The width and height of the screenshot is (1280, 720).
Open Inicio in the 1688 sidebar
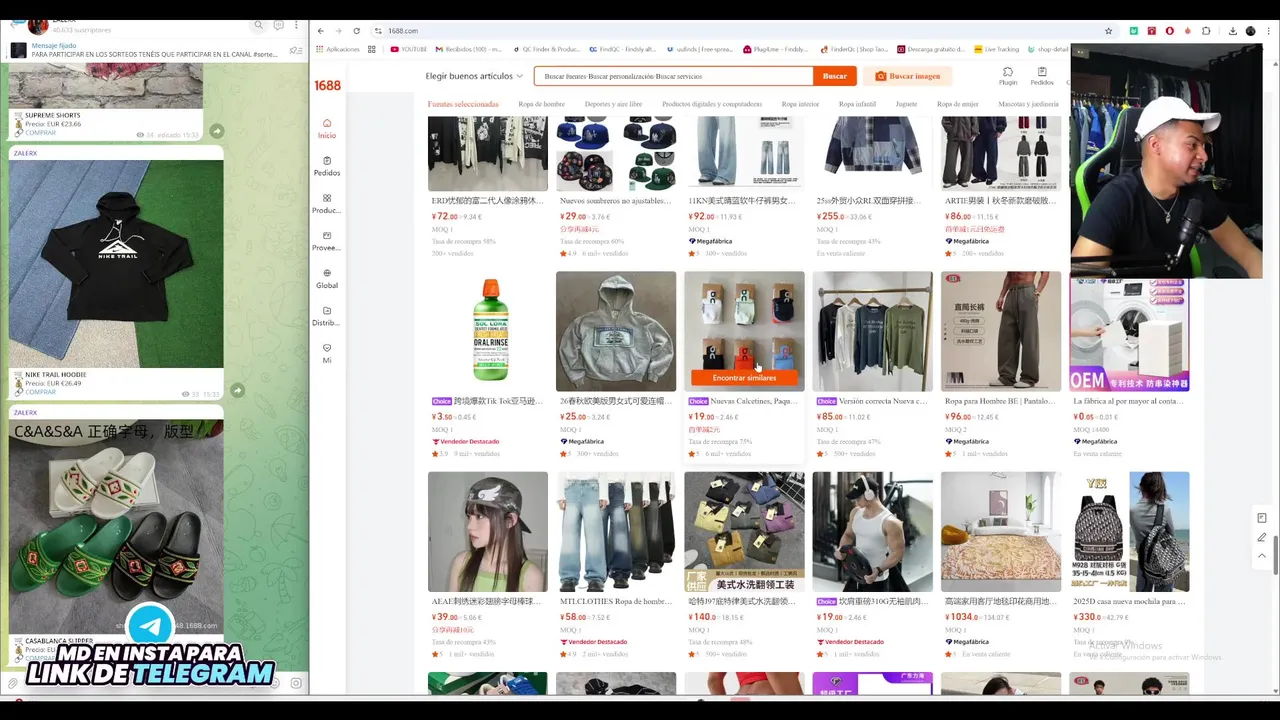point(327,128)
